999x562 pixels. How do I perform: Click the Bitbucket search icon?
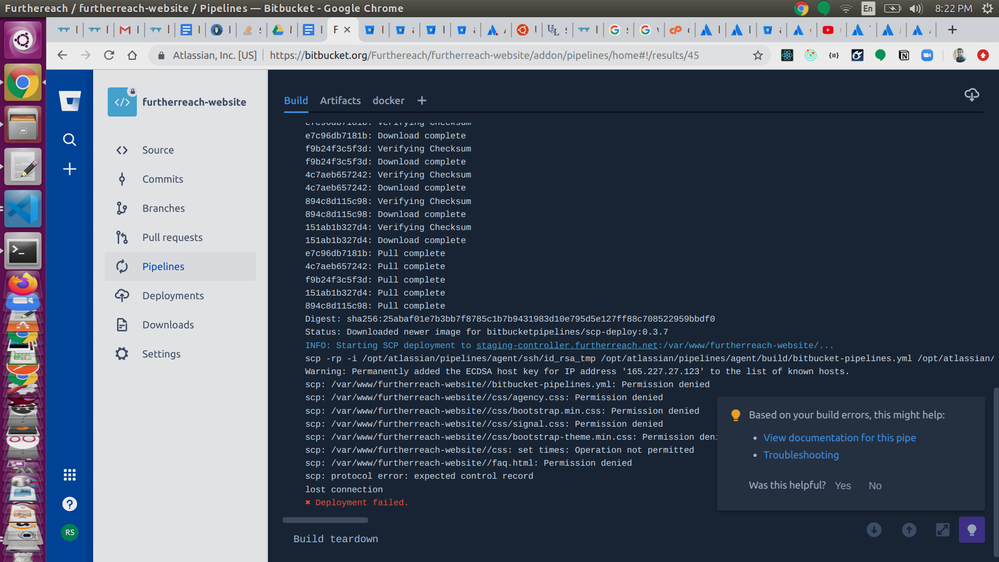click(x=69, y=140)
